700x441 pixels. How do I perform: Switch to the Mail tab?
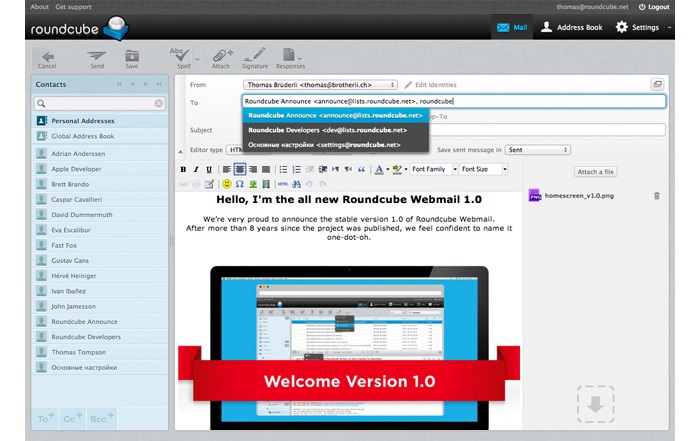click(x=512, y=27)
